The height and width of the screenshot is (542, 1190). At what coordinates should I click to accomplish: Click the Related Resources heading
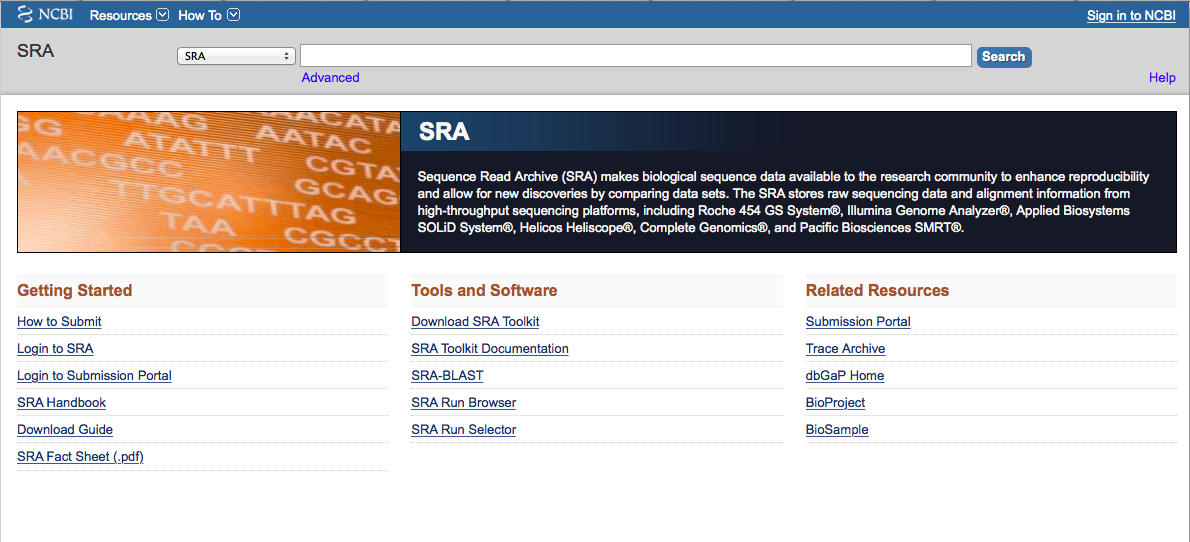point(877,291)
